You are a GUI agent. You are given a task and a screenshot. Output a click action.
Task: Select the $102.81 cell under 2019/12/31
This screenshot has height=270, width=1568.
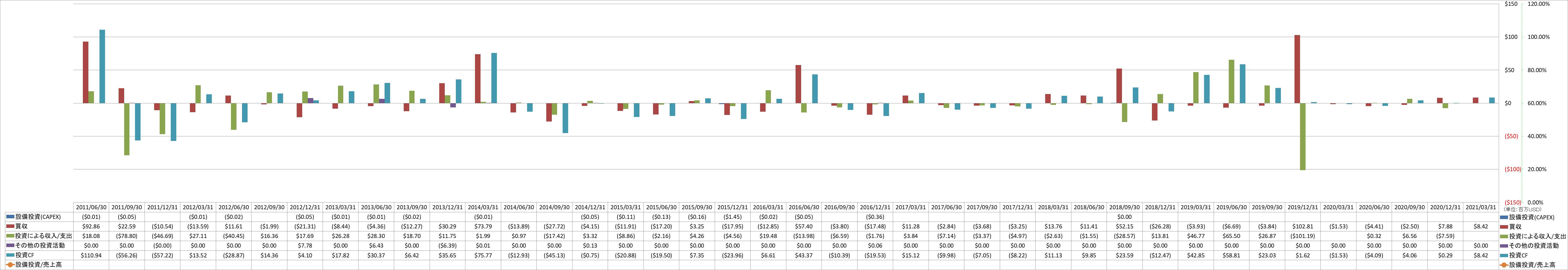click(x=1303, y=226)
